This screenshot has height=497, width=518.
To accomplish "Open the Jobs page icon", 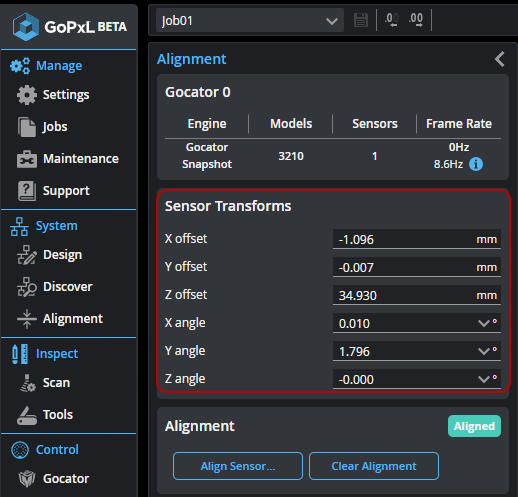I will coord(27,127).
